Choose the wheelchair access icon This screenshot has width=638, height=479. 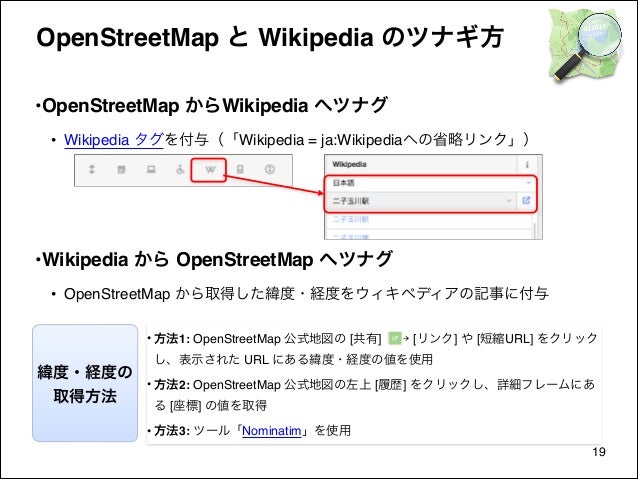pyautogui.click(x=180, y=169)
